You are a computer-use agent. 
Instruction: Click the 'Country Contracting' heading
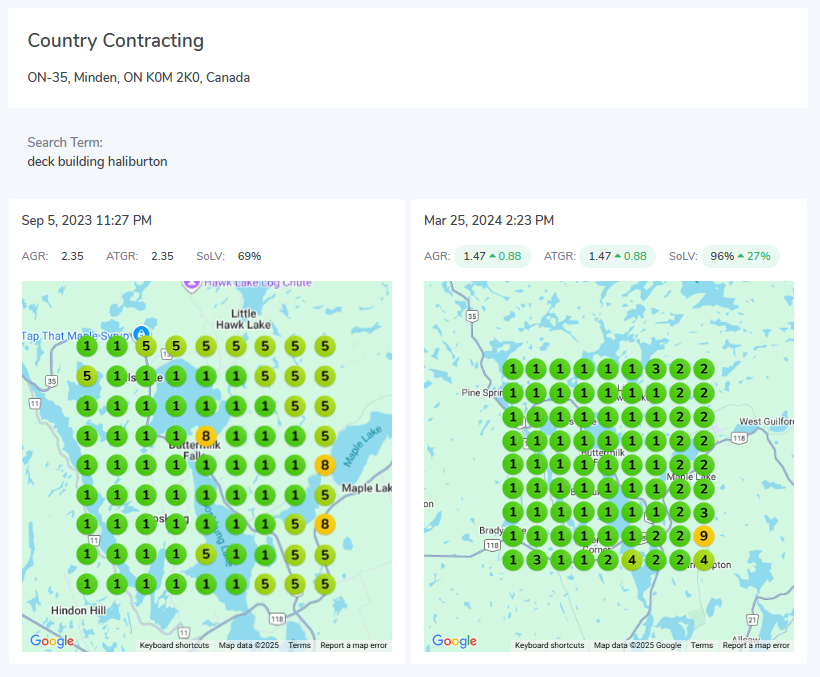coord(116,41)
